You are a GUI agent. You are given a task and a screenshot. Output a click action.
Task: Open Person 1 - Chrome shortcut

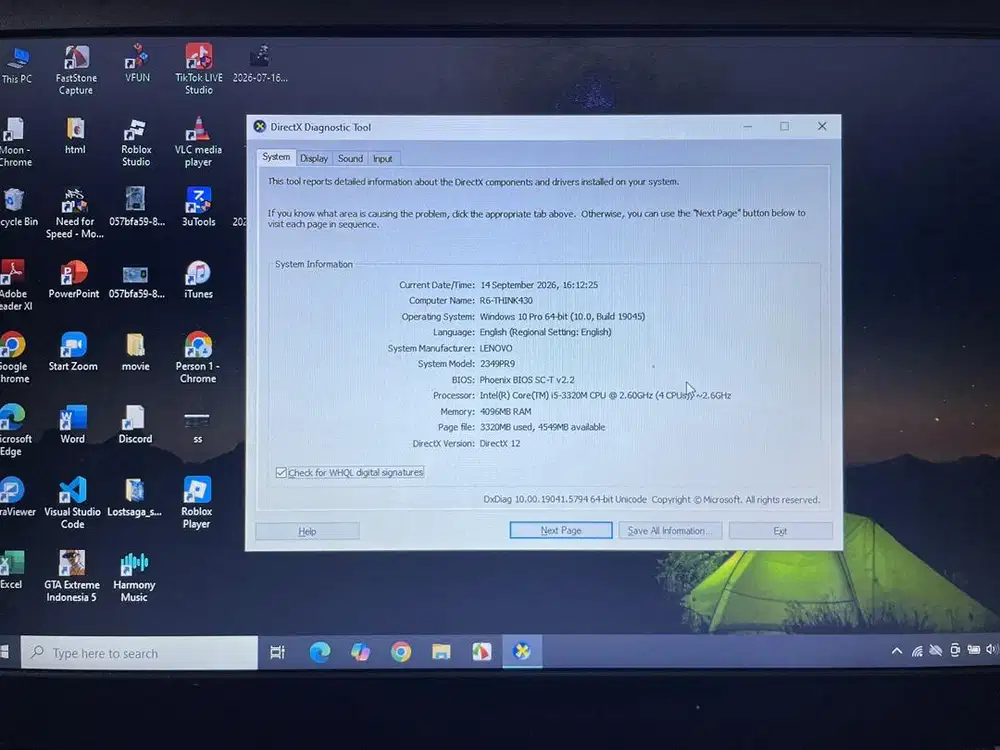198,357
